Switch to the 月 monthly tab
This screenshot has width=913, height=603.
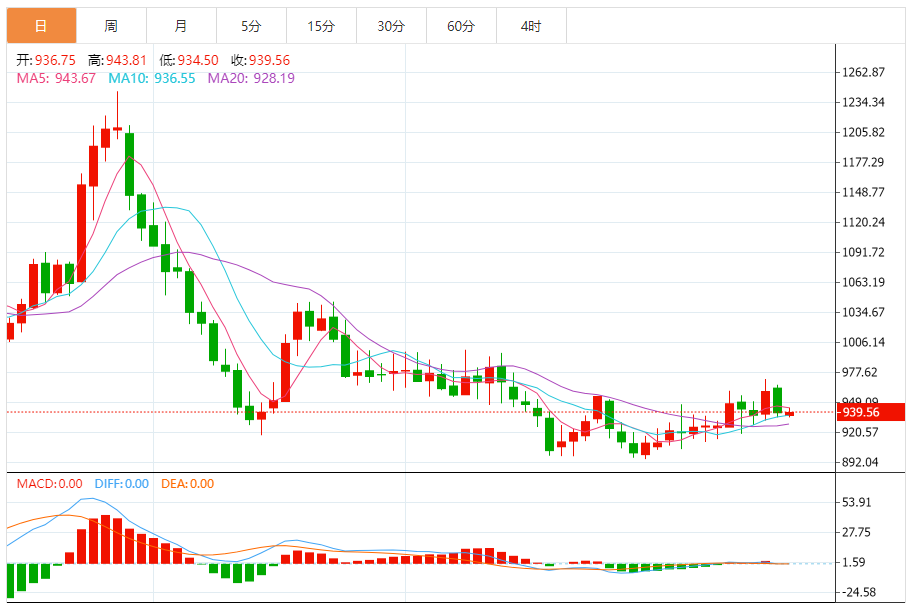click(181, 26)
